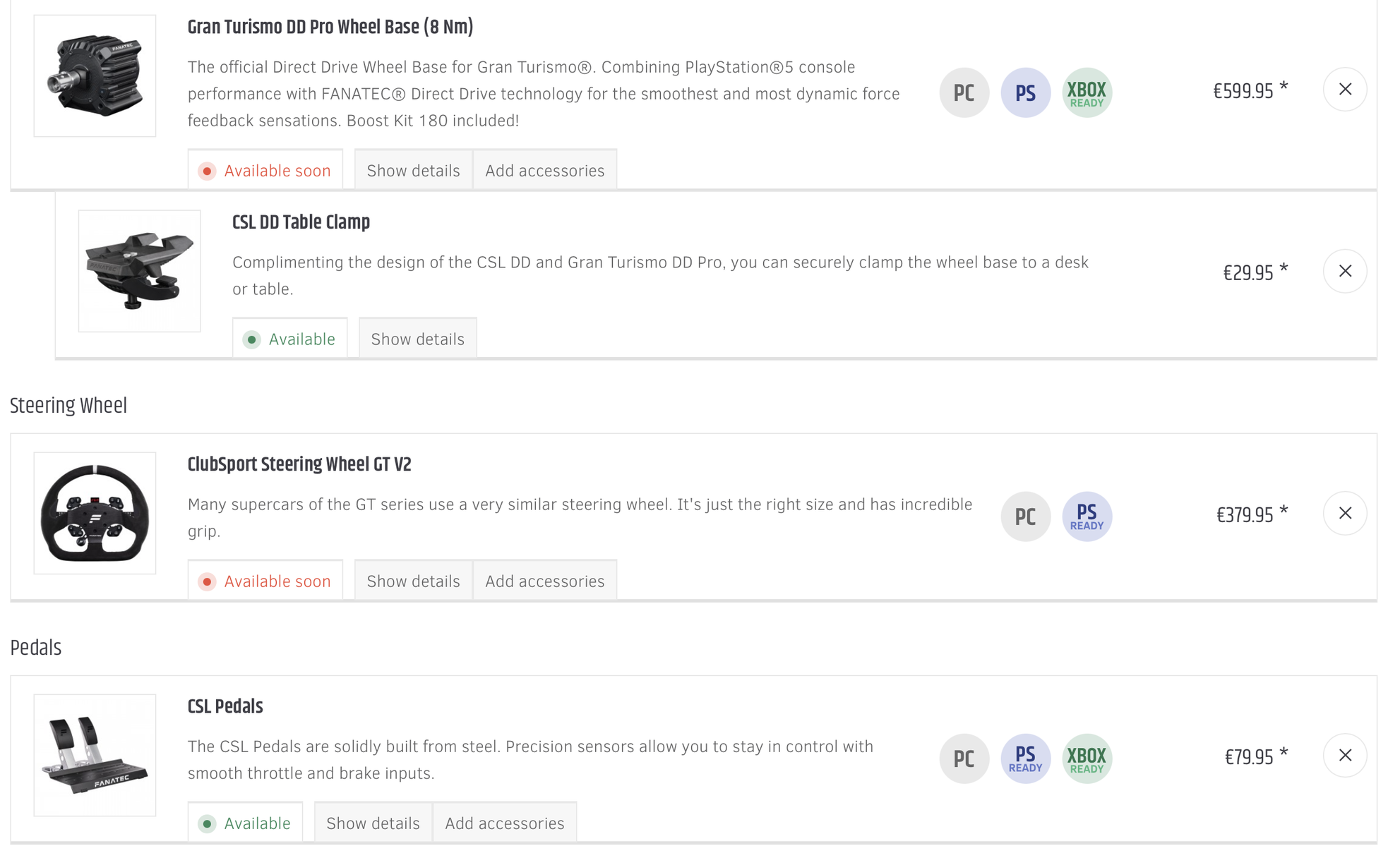
Task: Click PC badge for CSL Pedals
Action: point(964,759)
